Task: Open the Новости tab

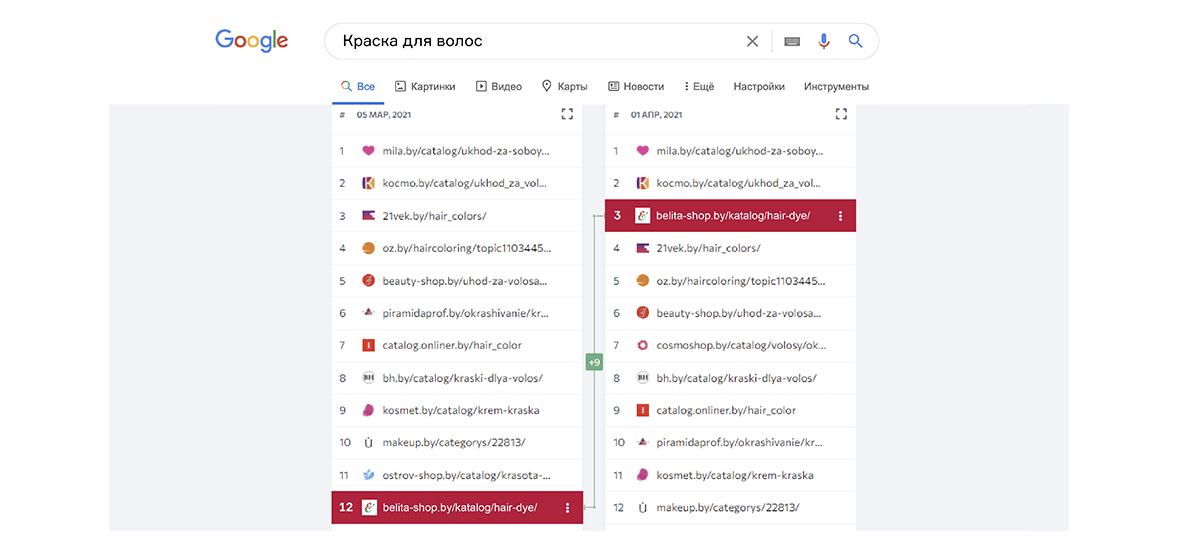Action: pos(635,87)
